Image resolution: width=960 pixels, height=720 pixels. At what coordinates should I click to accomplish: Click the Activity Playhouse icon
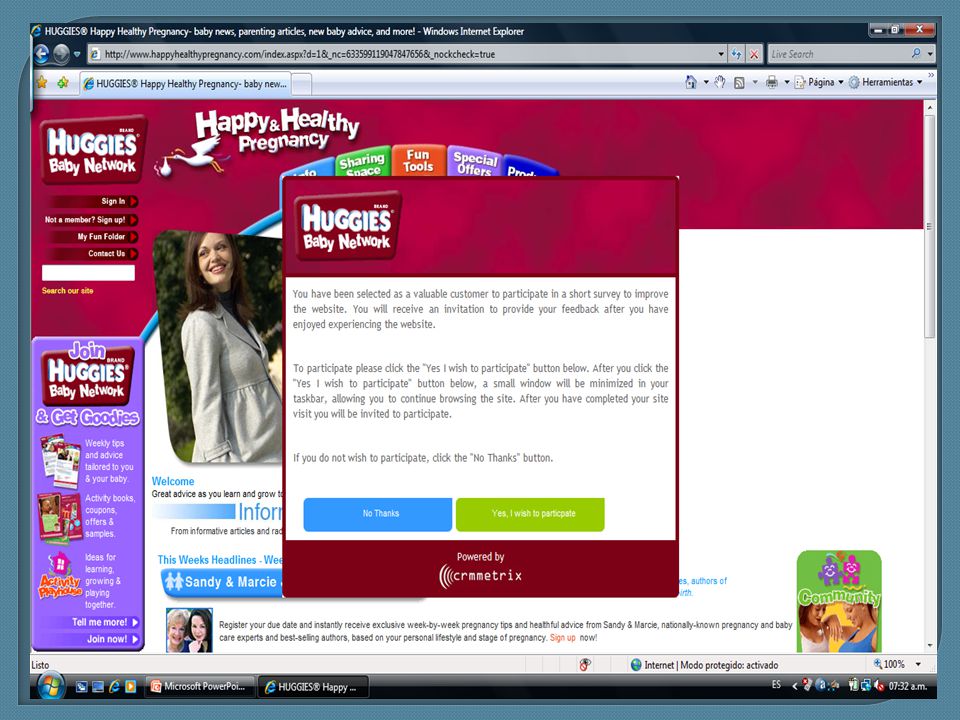[x=59, y=576]
